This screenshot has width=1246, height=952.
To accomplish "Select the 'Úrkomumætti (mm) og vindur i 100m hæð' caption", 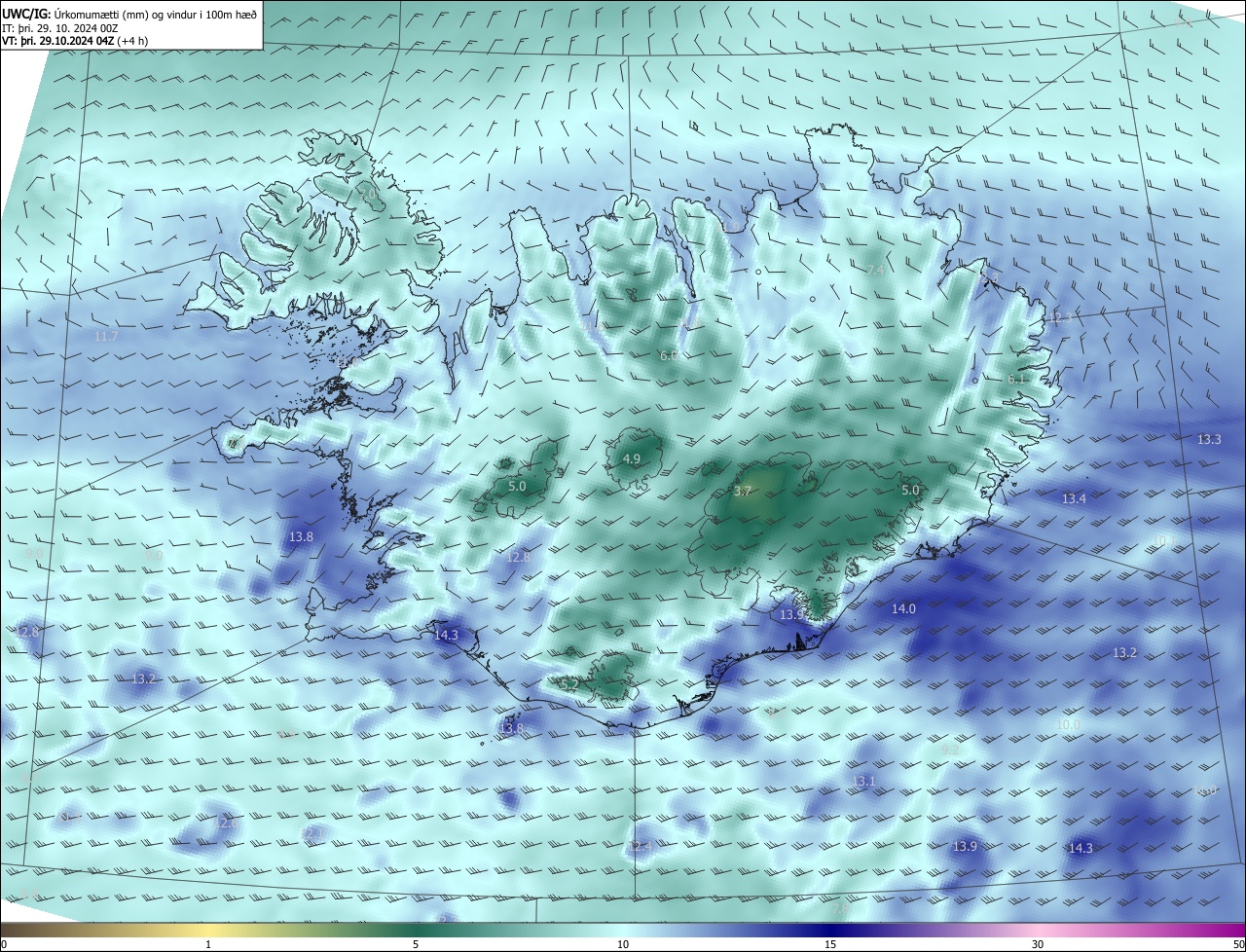I will tap(156, 14).
